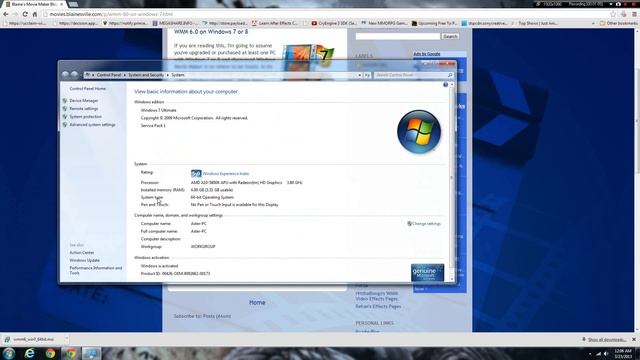This screenshot has height=360, width=640.
Task: Click Subscribe to Posts (Atom) link
Action: [x=202, y=316]
